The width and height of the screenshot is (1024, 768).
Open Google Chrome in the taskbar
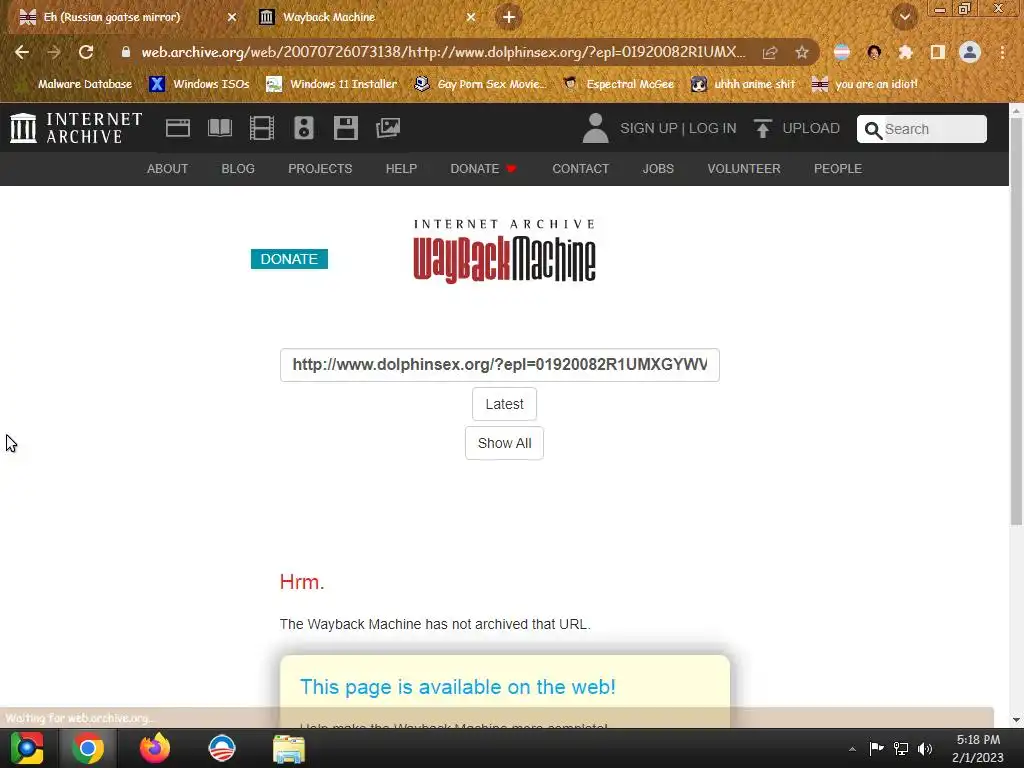pos(88,748)
